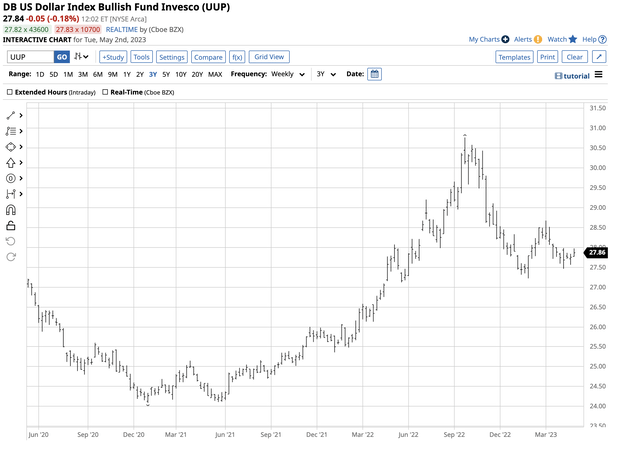Select the line drawing tool icon

[x=11, y=116]
